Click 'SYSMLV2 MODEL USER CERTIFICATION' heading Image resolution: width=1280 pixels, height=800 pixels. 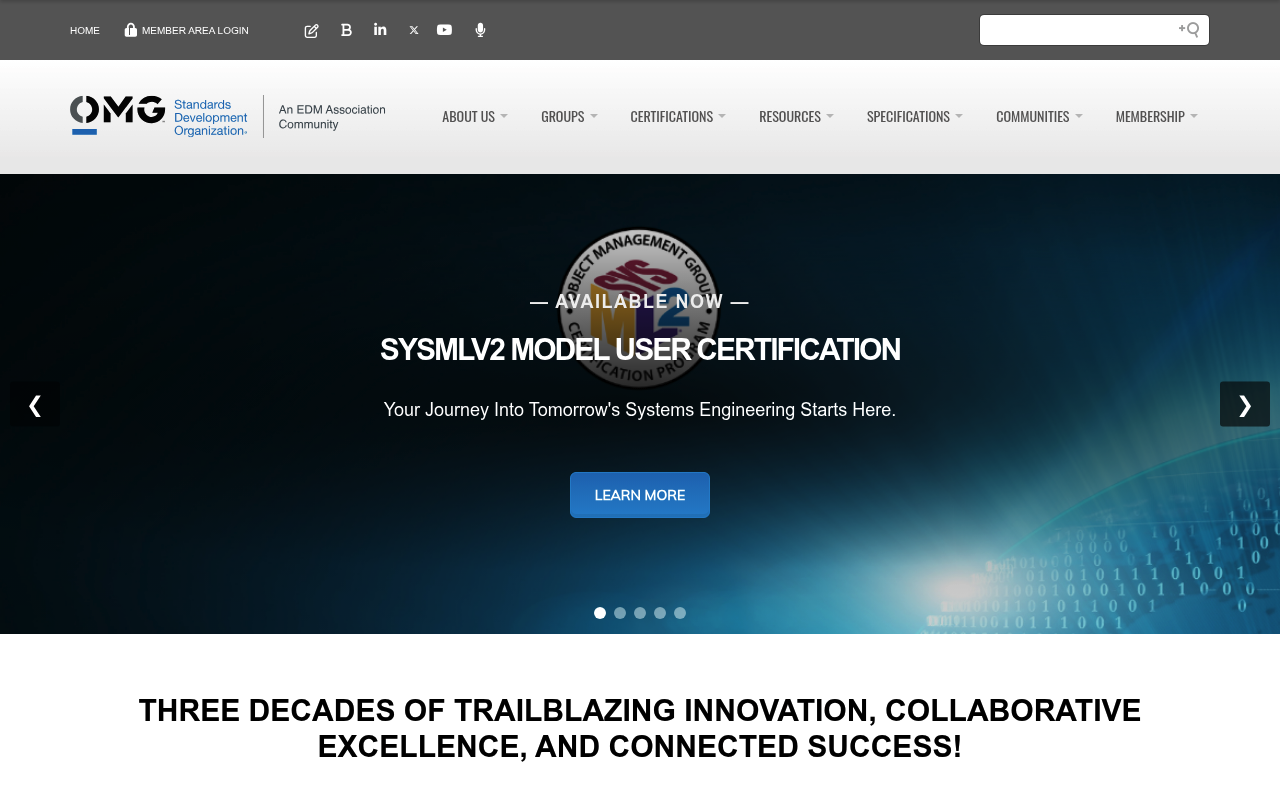pos(640,350)
